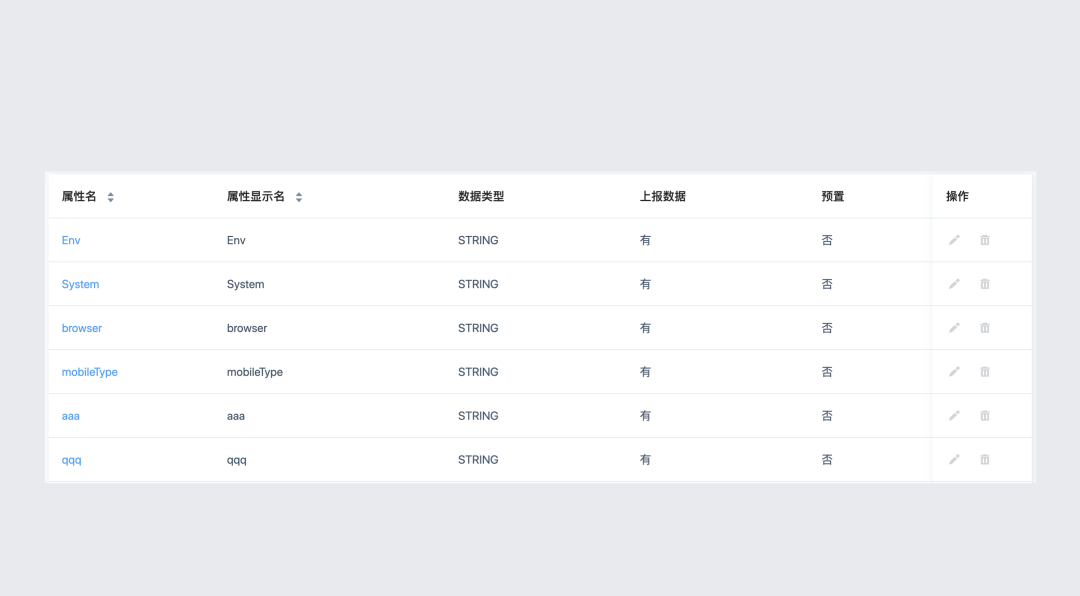Click 否 value in mobileType row
The image size is (1080, 596).
click(827, 372)
